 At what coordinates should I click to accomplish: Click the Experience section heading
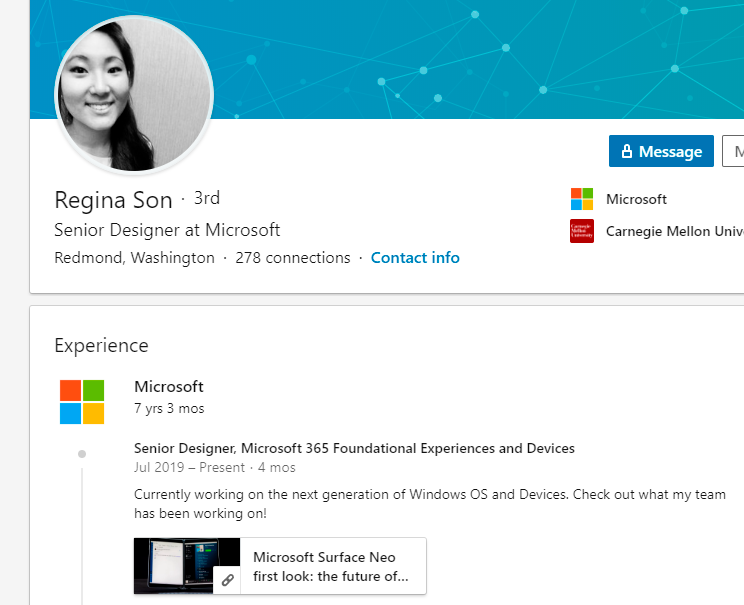pyautogui.click(x=102, y=345)
